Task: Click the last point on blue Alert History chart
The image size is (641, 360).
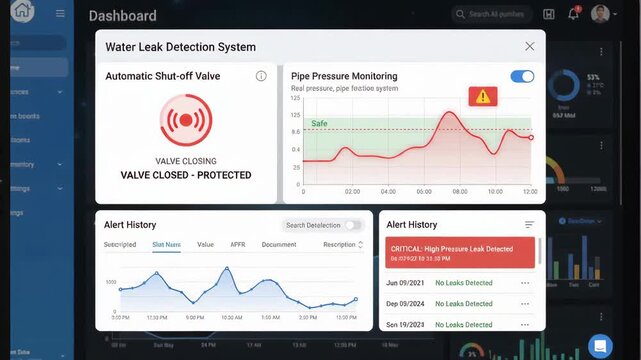Action: [x=356, y=299]
